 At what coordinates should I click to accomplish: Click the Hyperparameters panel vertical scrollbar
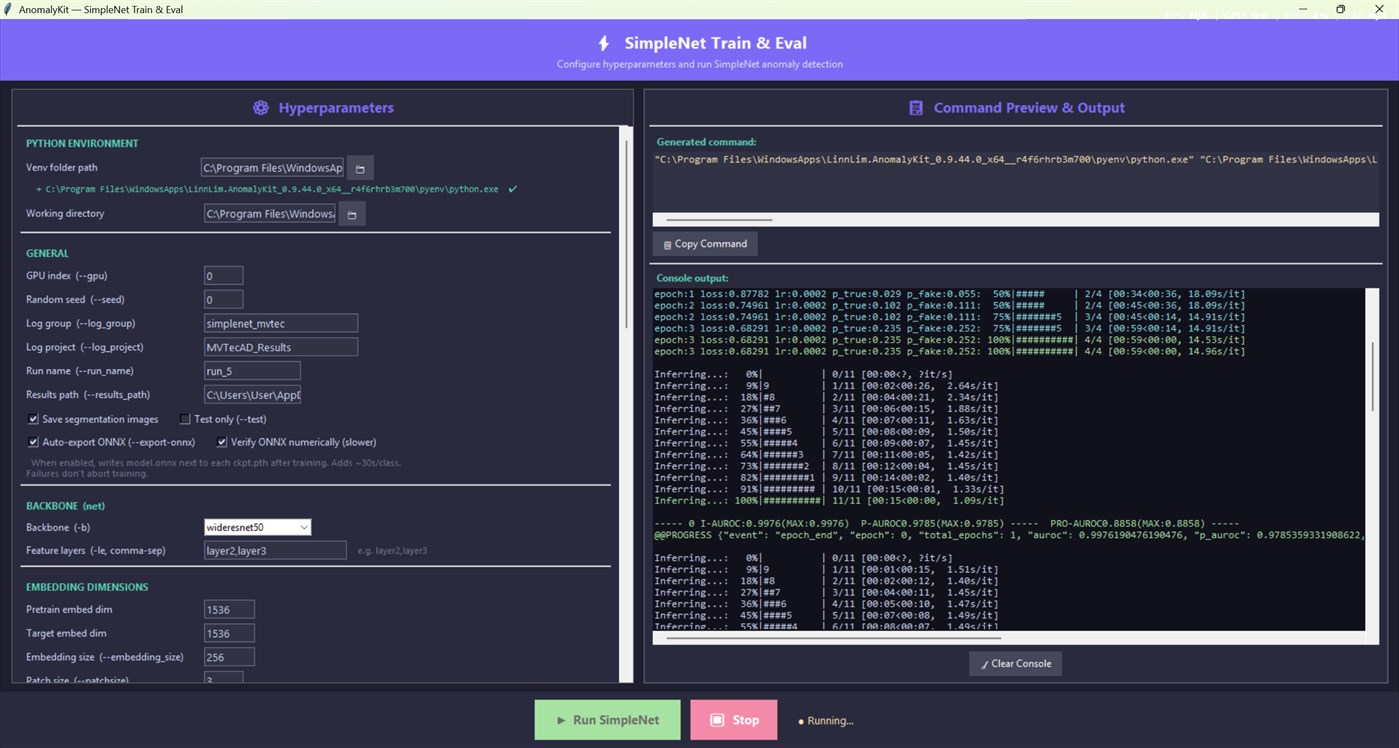[x=627, y=235]
